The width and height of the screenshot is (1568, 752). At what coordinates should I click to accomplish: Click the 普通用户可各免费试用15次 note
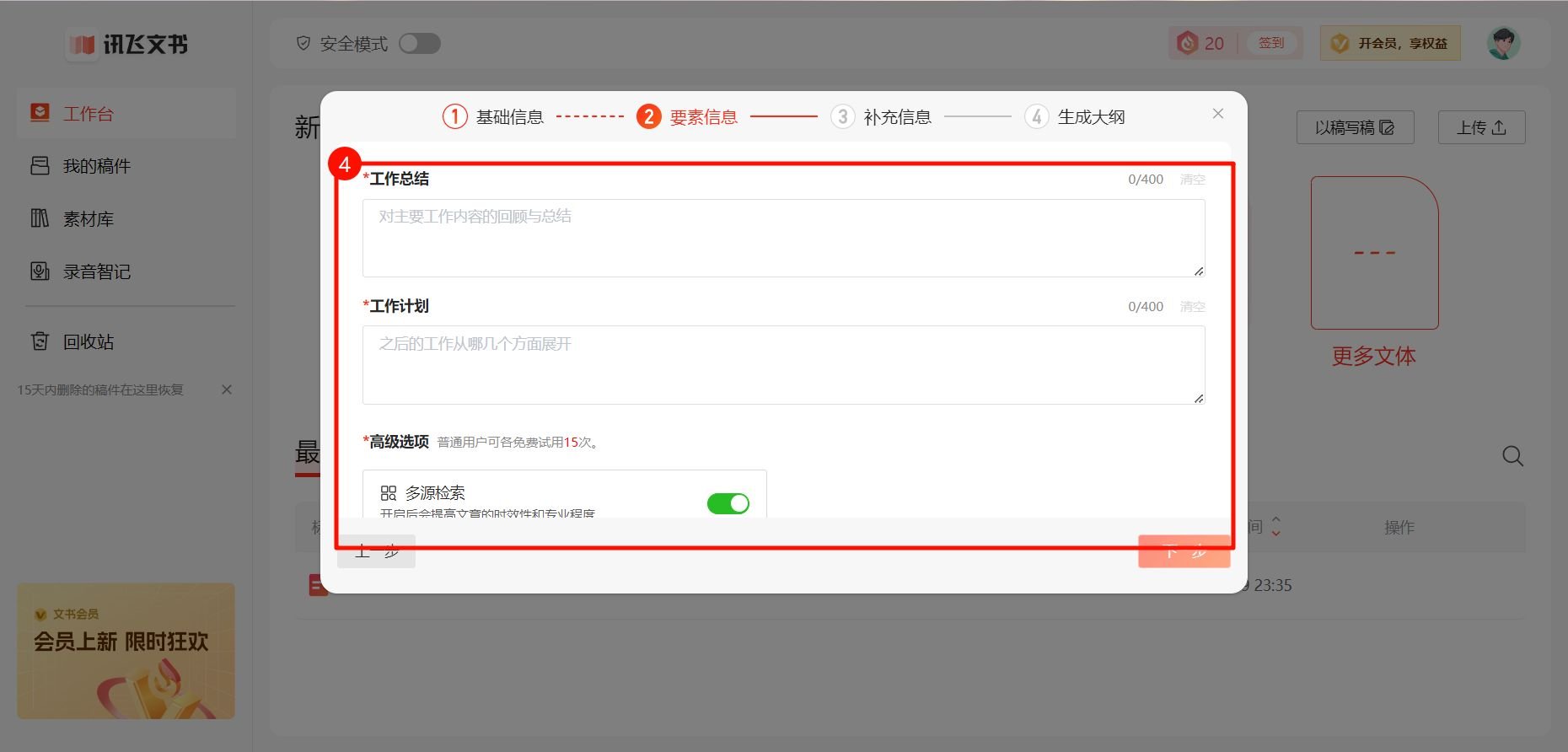(x=518, y=443)
